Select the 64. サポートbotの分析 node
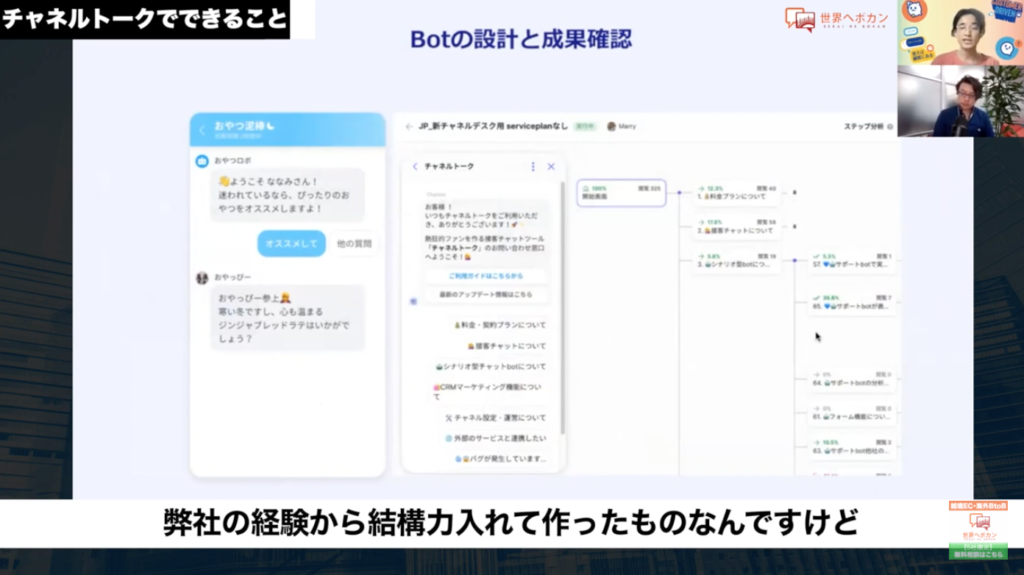The image size is (1024, 575). pos(852,379)
